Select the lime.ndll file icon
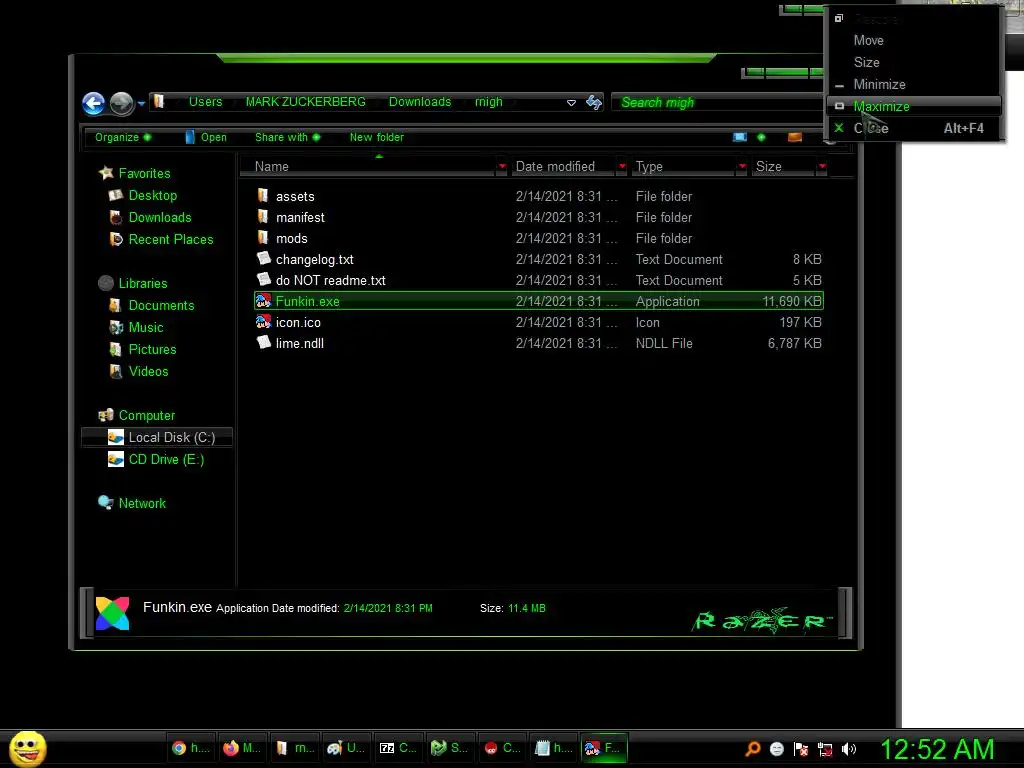Image resolution: width=1024 pixels, height=768 pixels. point(264,343)
